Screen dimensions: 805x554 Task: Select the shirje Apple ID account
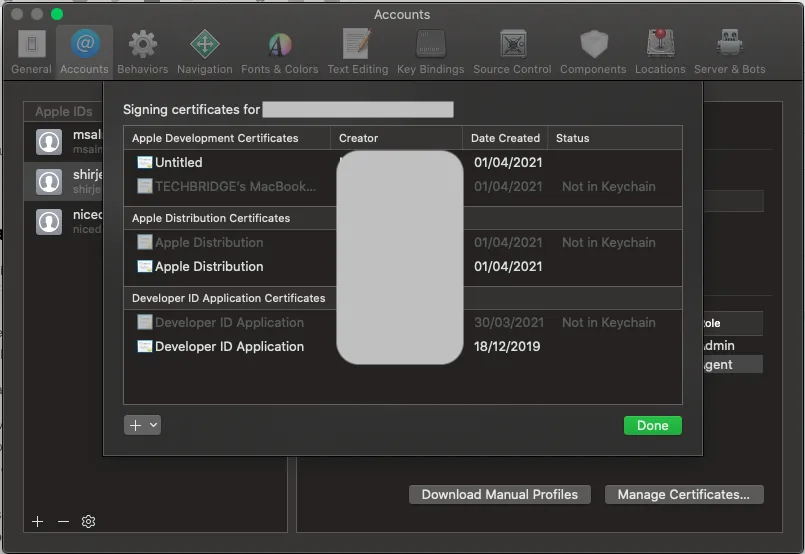point(64,182)
